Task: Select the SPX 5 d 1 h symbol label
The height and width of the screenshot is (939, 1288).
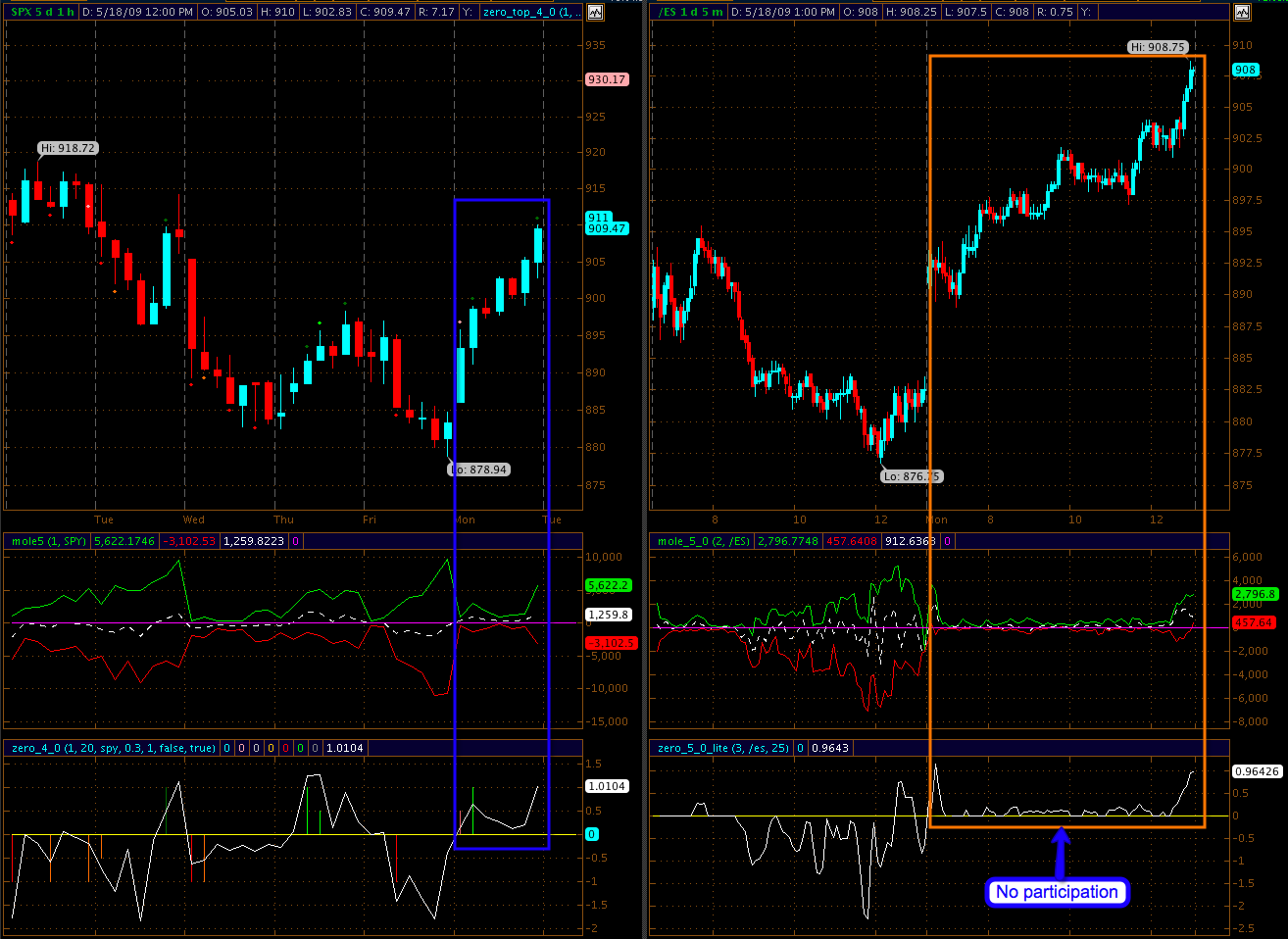Action: [42, 12]
